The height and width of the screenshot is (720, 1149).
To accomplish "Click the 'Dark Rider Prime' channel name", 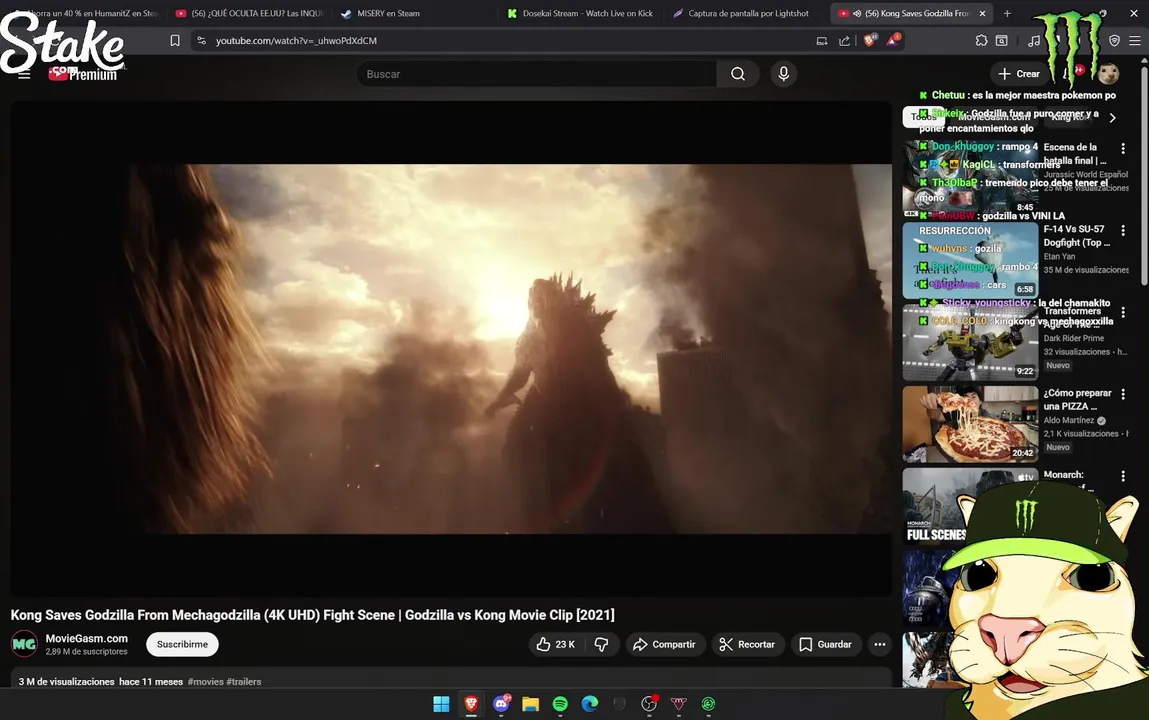I will (x=1074, y=338).
